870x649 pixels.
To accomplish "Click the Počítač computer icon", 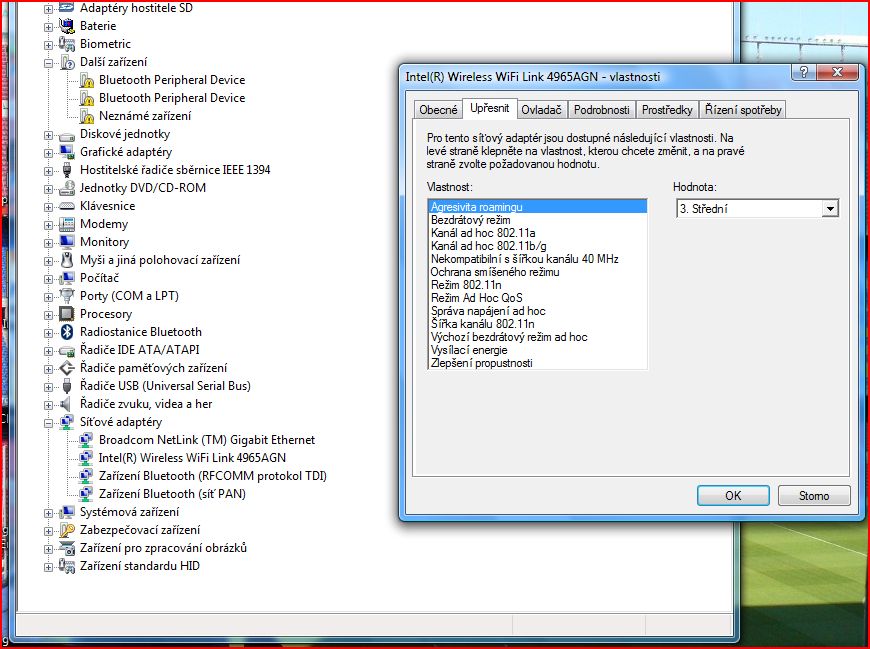I will pyautogui.click(x=67, y=278).
